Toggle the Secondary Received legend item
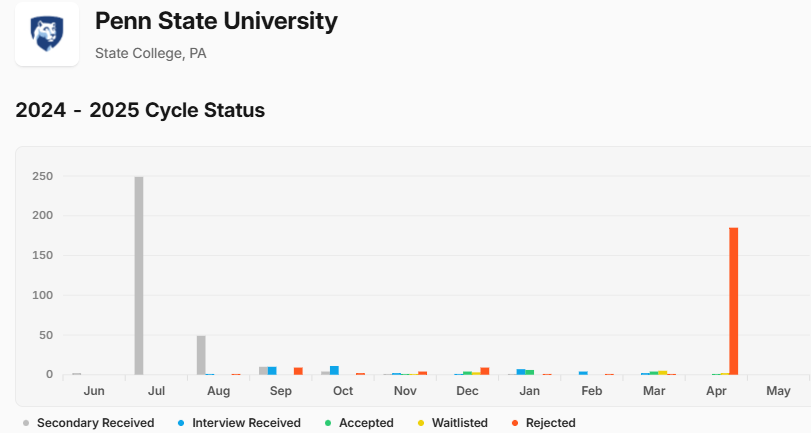Screen dimensions: 811x433 pos(95,423)
